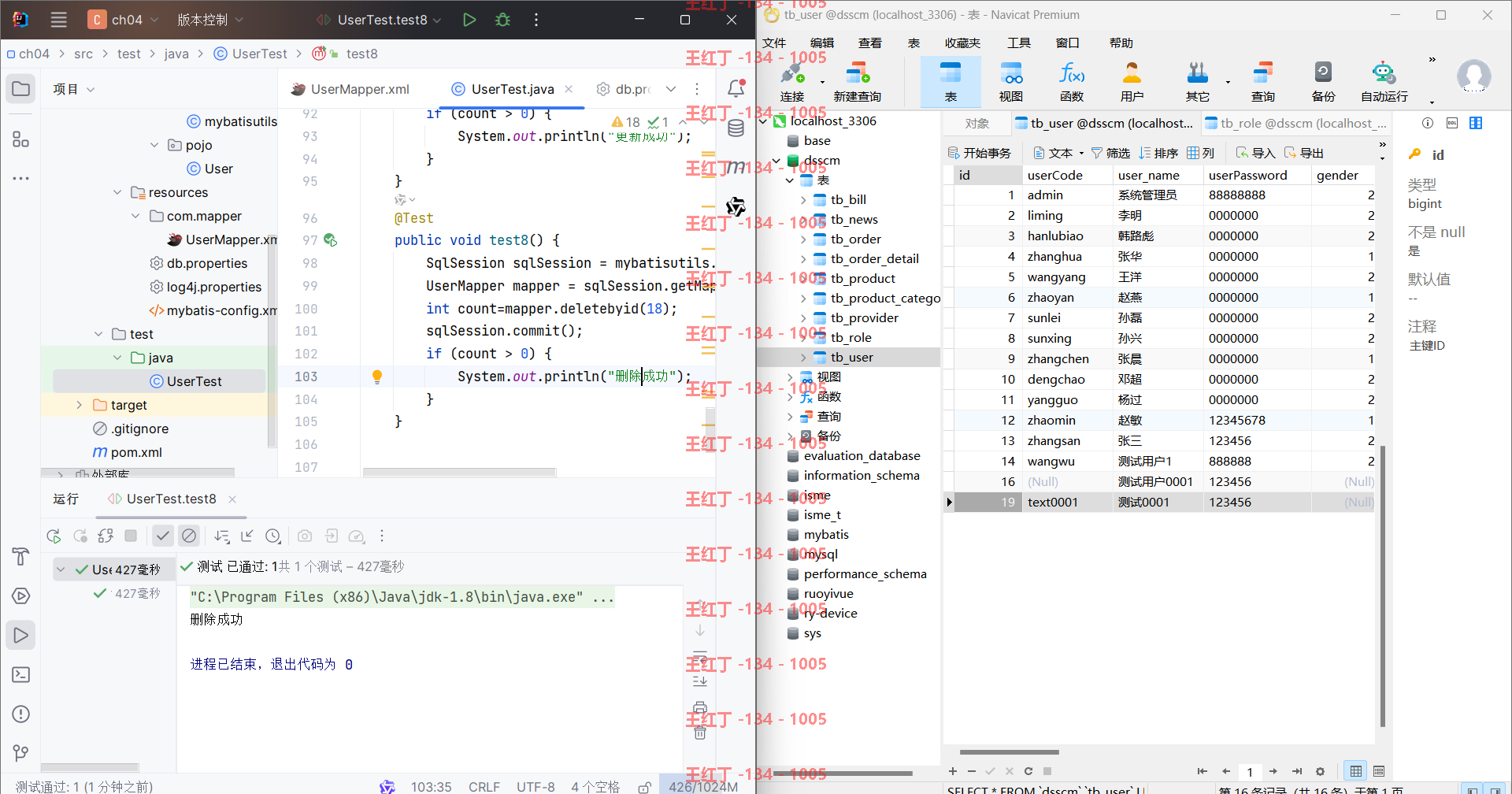Image resolution: width=1512 pixels, height=794 pixels.
Task: Click editor horizontal scrollbar
Action: click(x=459, y=473)
